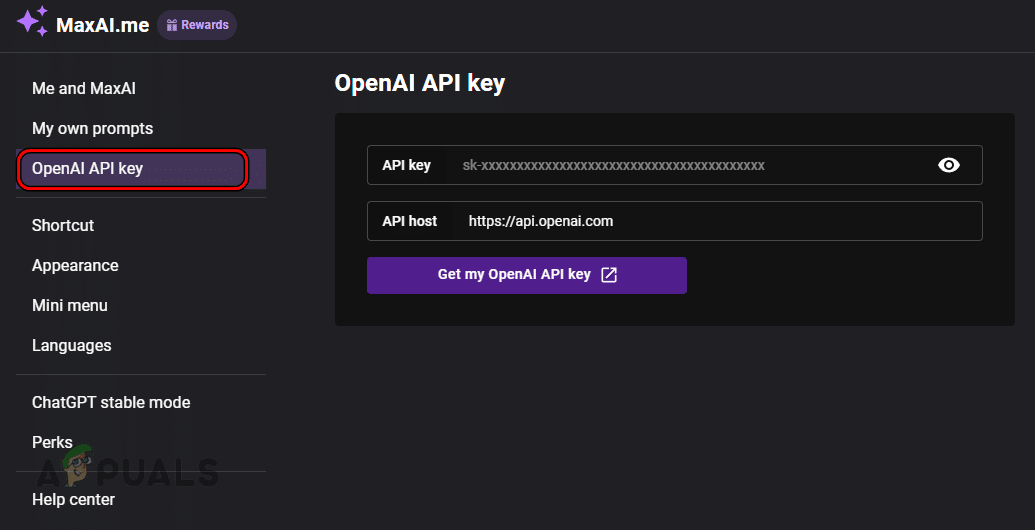
Task: Click the API key field label
Action: (x=407, y=165)
